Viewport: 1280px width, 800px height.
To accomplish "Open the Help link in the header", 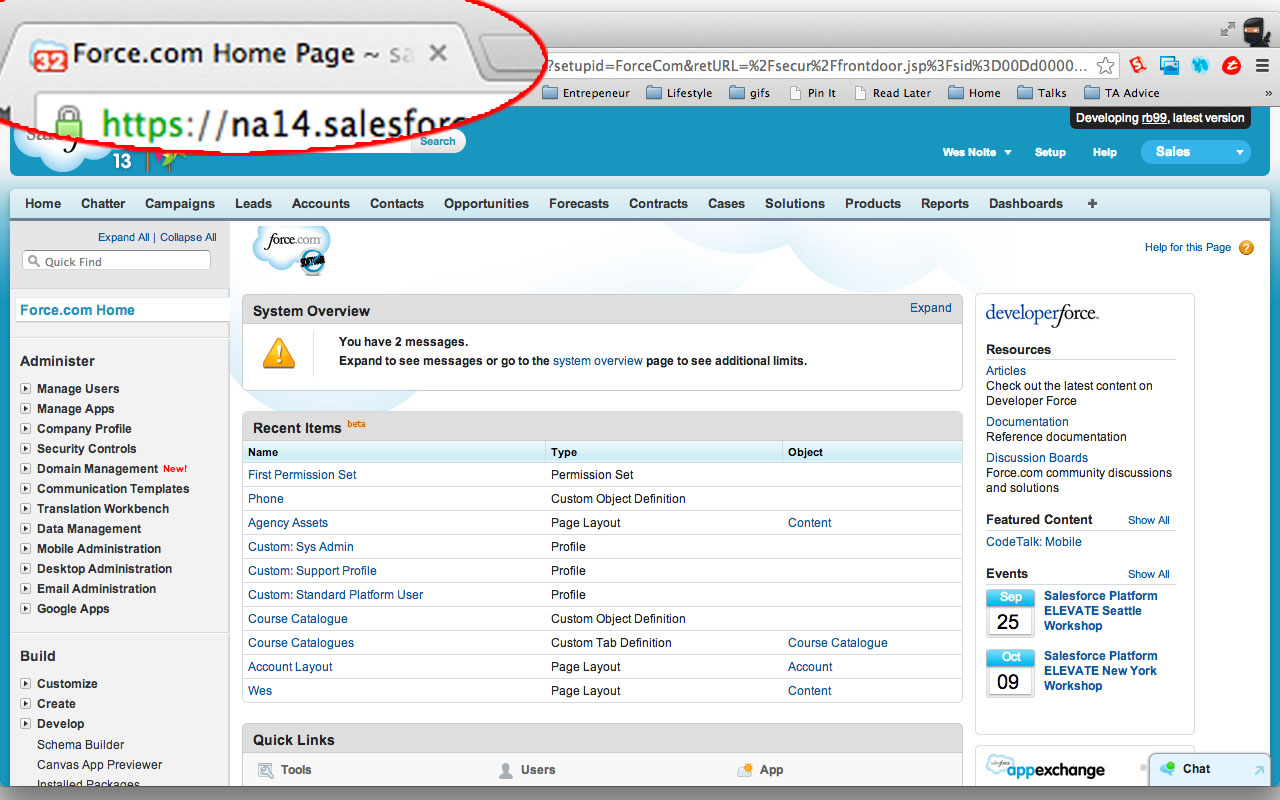I will [1105, 152].
